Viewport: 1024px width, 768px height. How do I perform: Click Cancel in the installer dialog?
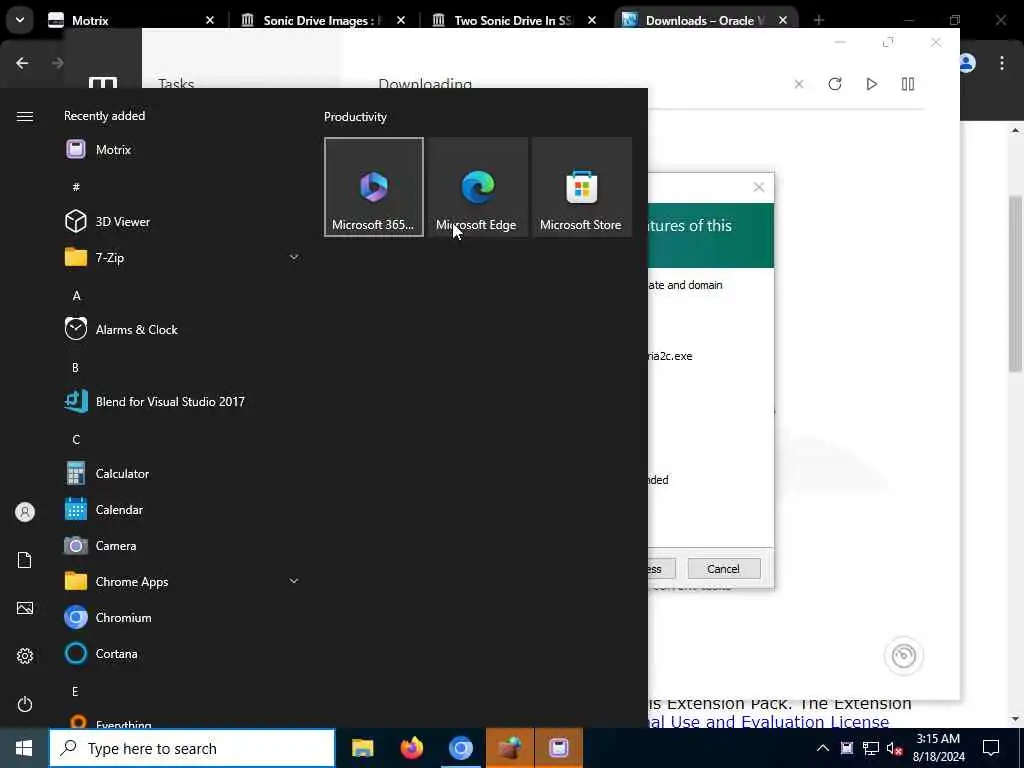click(724, 569)
